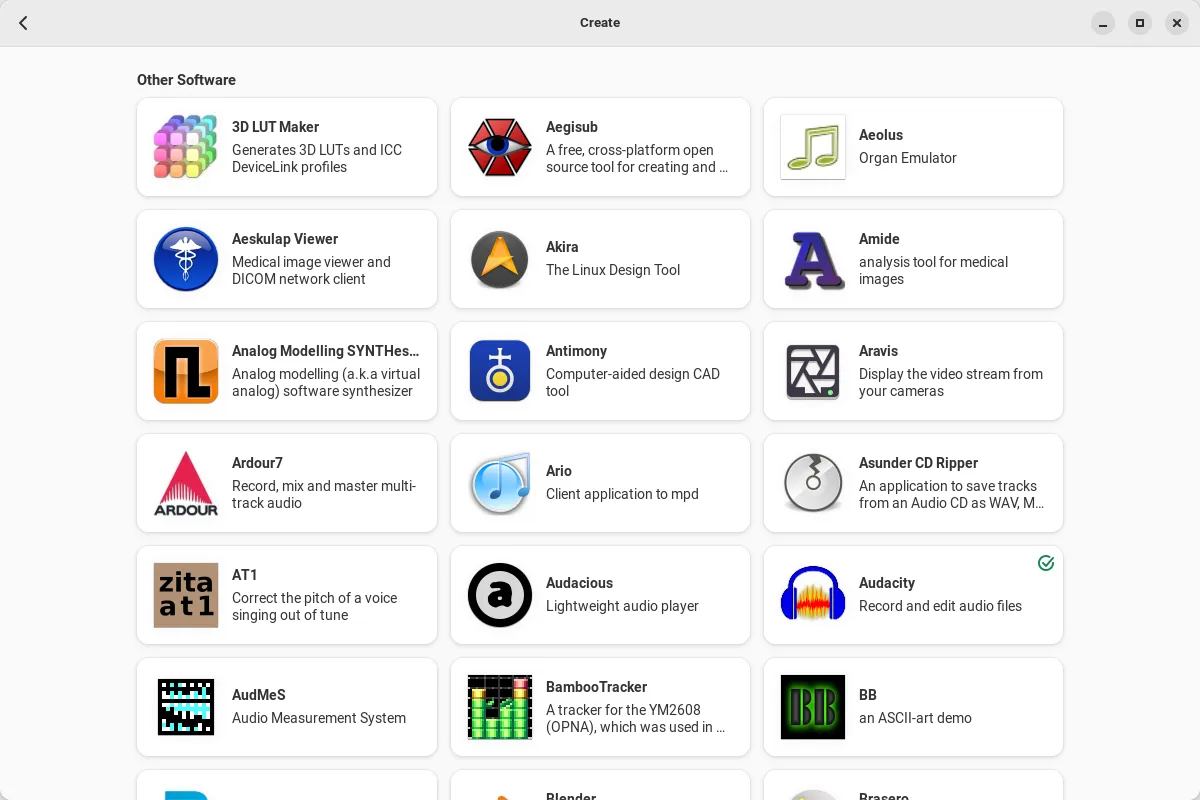The image size is (1200, 800).
Task: Click 'The Linux Design Tool' description
Action: pyautogui.click(x=613, y=270)
